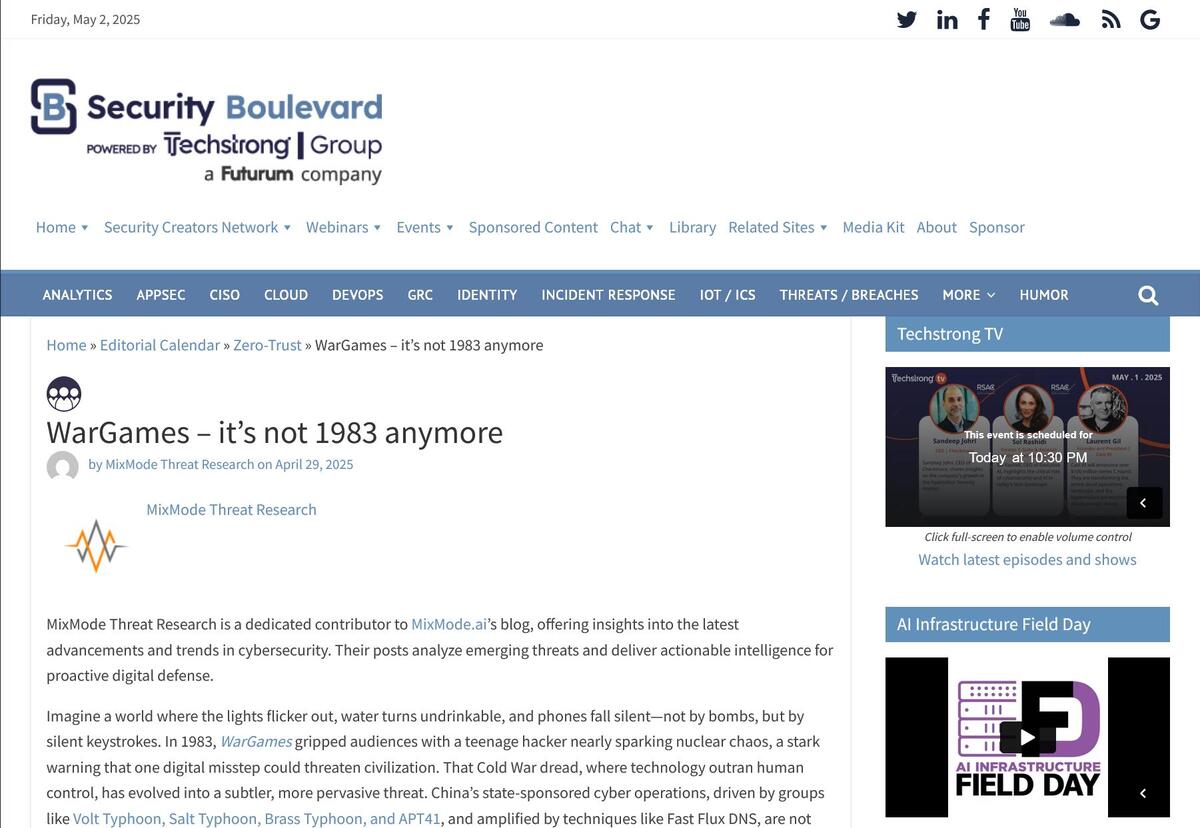Click the AI Infrastructure Field Day heading
Image resolution: width=1200 pixels, height=828 pixels.
(x=1027, y=624)
